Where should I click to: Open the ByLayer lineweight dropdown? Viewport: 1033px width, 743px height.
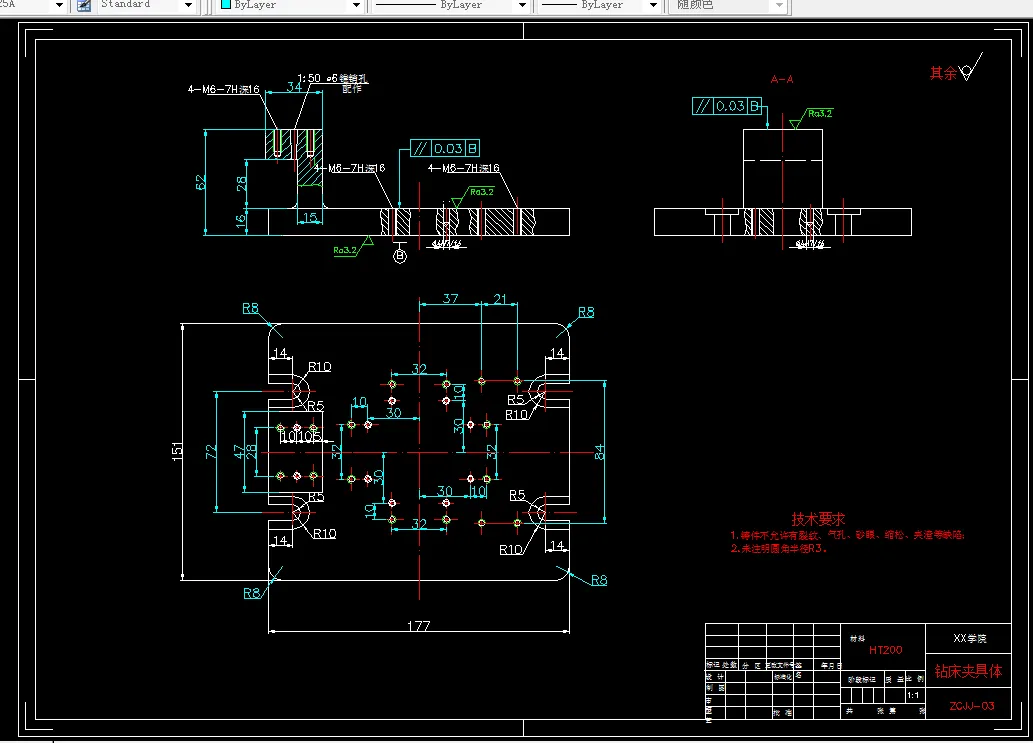tap(653, 5)
